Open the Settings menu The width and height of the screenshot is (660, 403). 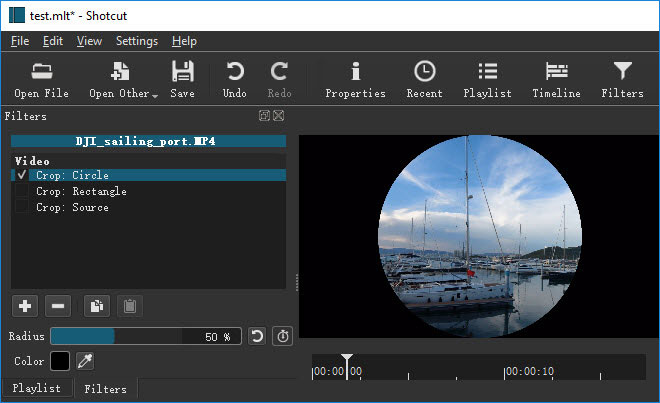(137, 41)
